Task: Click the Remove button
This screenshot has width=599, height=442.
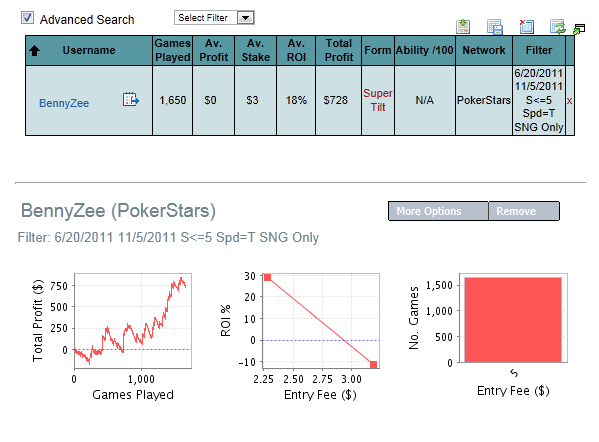Action: click(x=524, y=211)
